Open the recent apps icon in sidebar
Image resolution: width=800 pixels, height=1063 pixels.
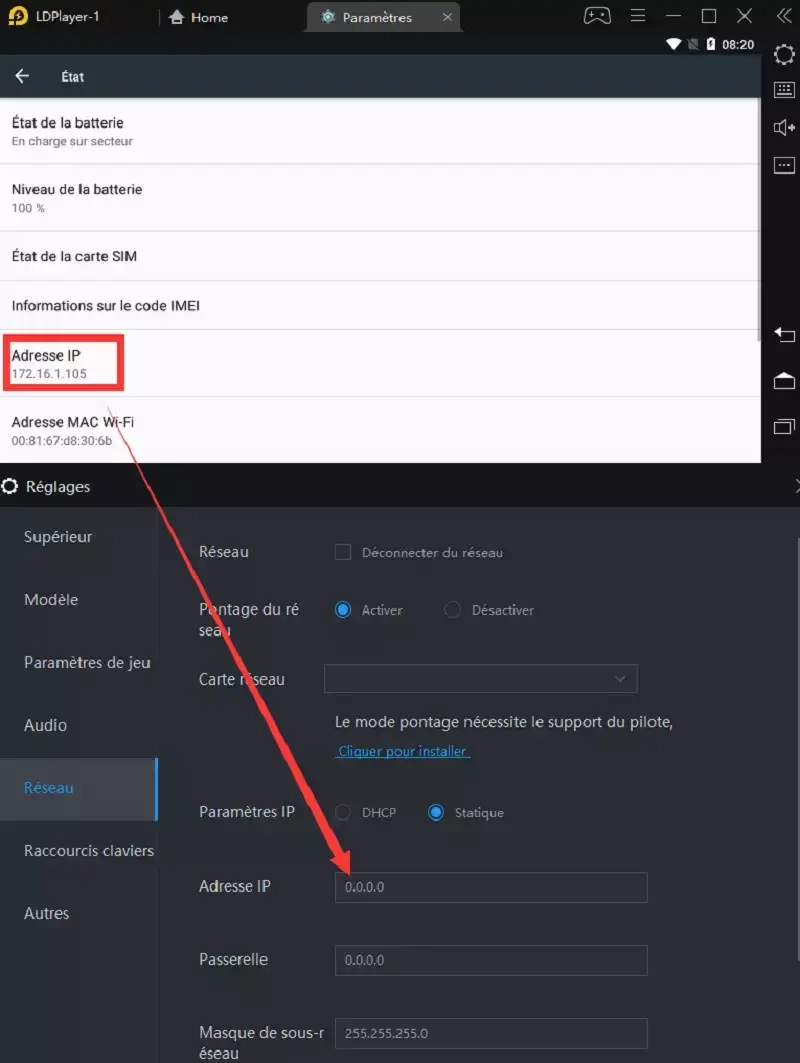coord(784,427)
